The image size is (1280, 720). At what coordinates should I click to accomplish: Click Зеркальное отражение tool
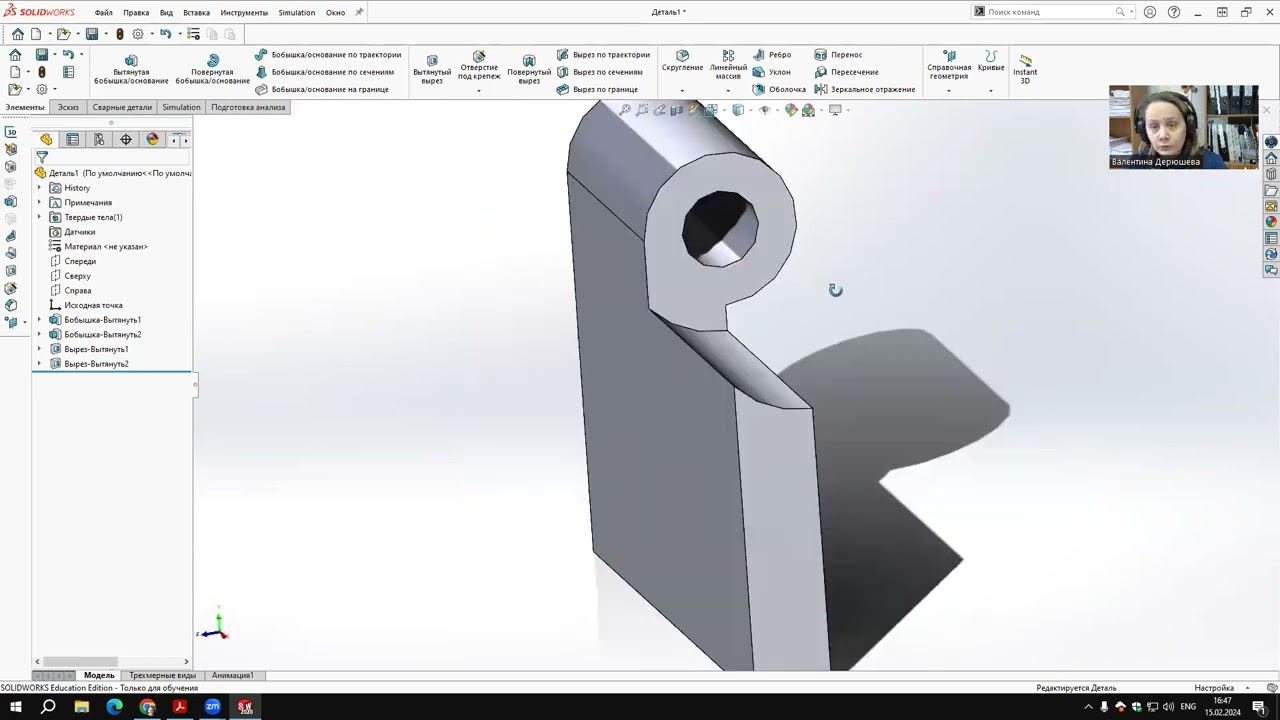point(865,89)
